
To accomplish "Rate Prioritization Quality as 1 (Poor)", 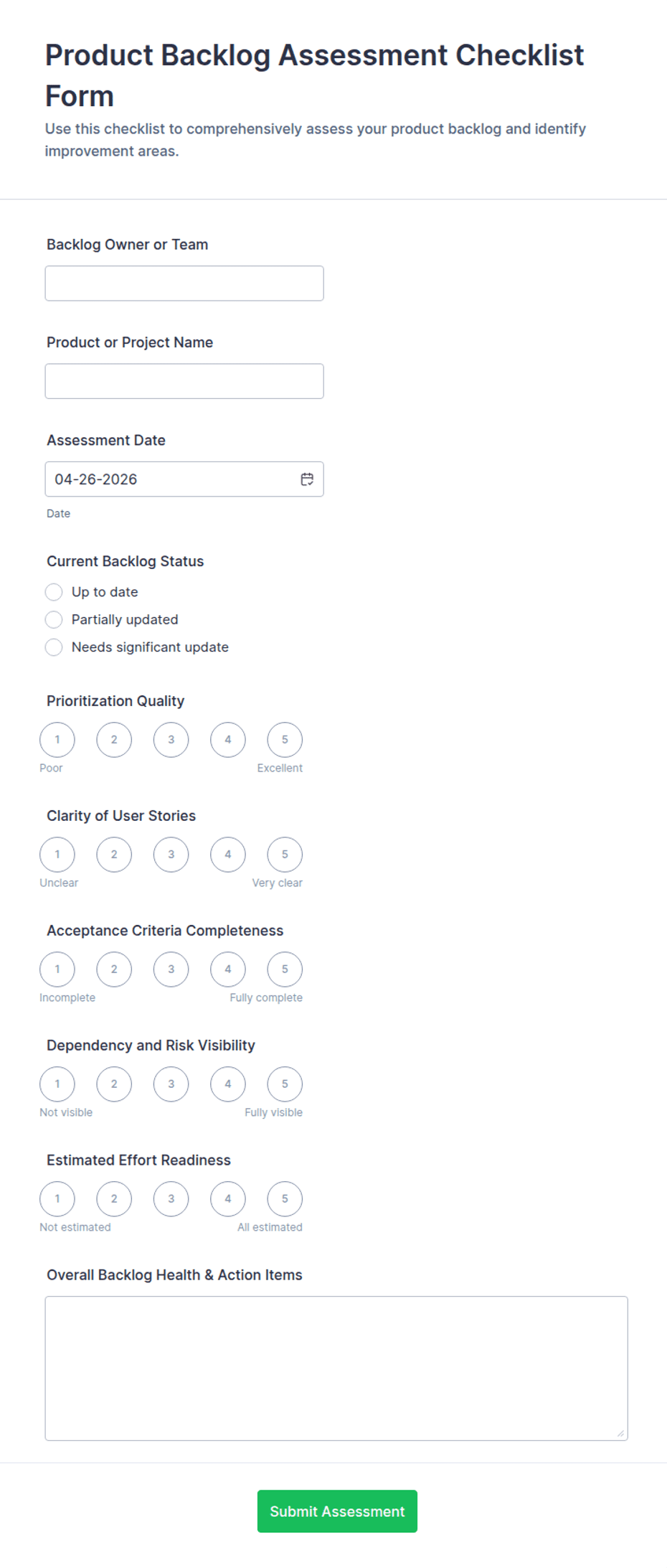I will (x=57, y=740).
